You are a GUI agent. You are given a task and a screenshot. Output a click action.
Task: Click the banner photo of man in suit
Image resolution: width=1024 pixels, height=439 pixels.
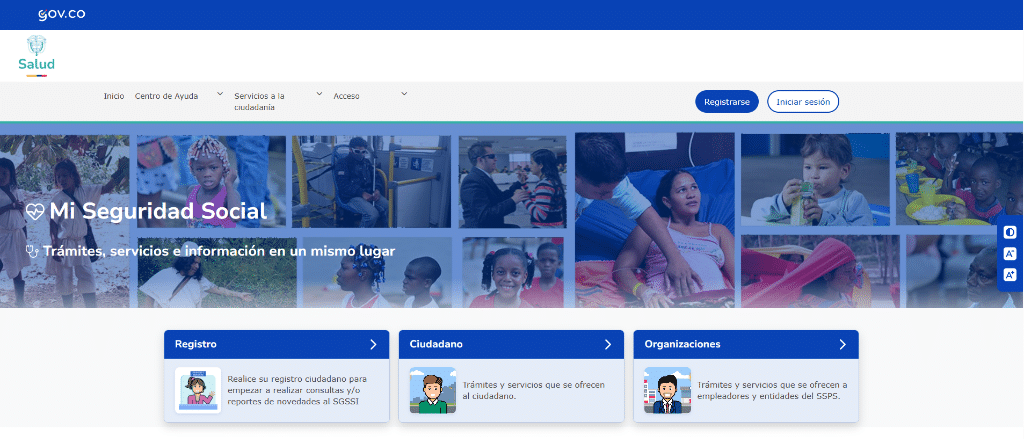(x=512, y=182)
